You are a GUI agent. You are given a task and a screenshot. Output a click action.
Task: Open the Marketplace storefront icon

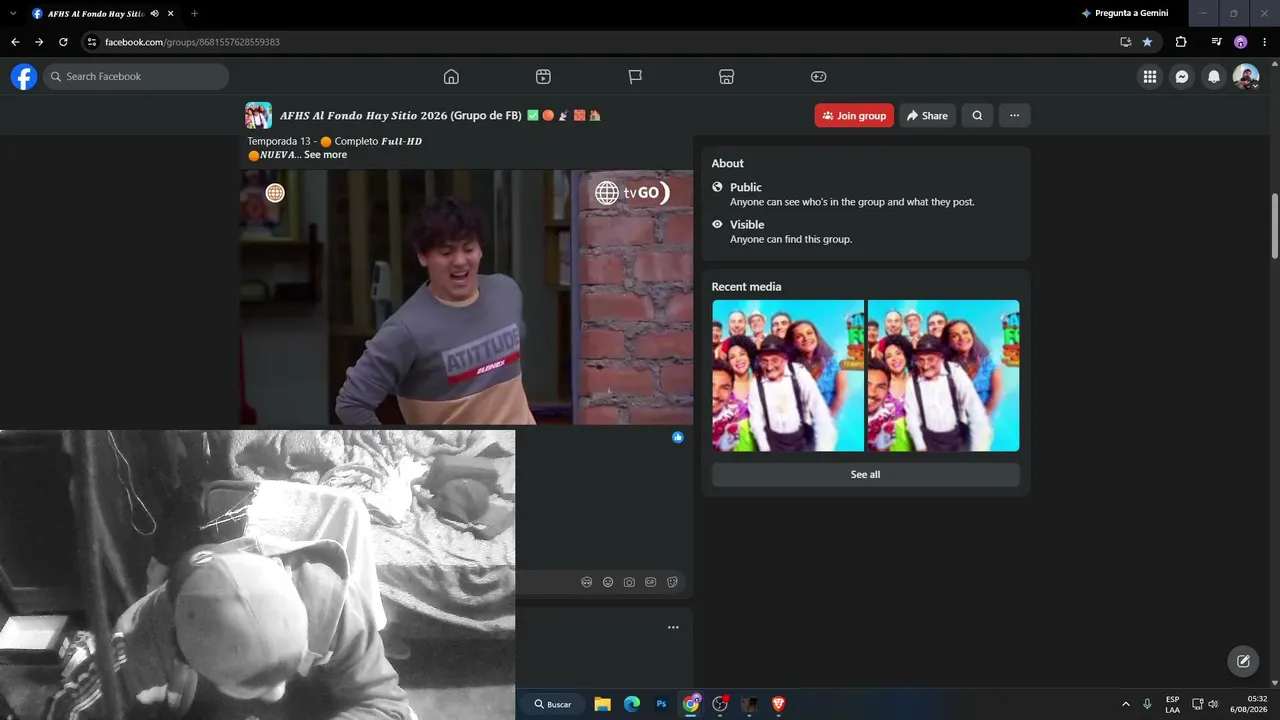[x=727, y=77]
